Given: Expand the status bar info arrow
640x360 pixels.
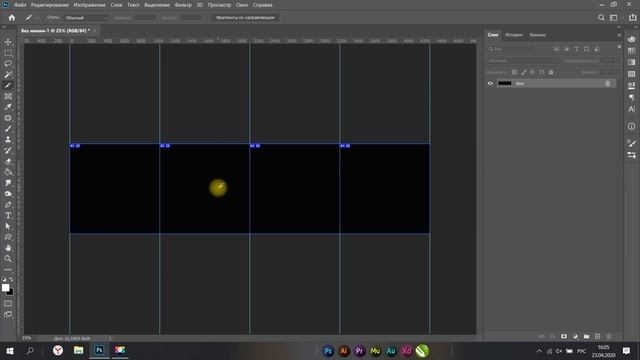Looking at the screenshot, I should click(110, 338).
